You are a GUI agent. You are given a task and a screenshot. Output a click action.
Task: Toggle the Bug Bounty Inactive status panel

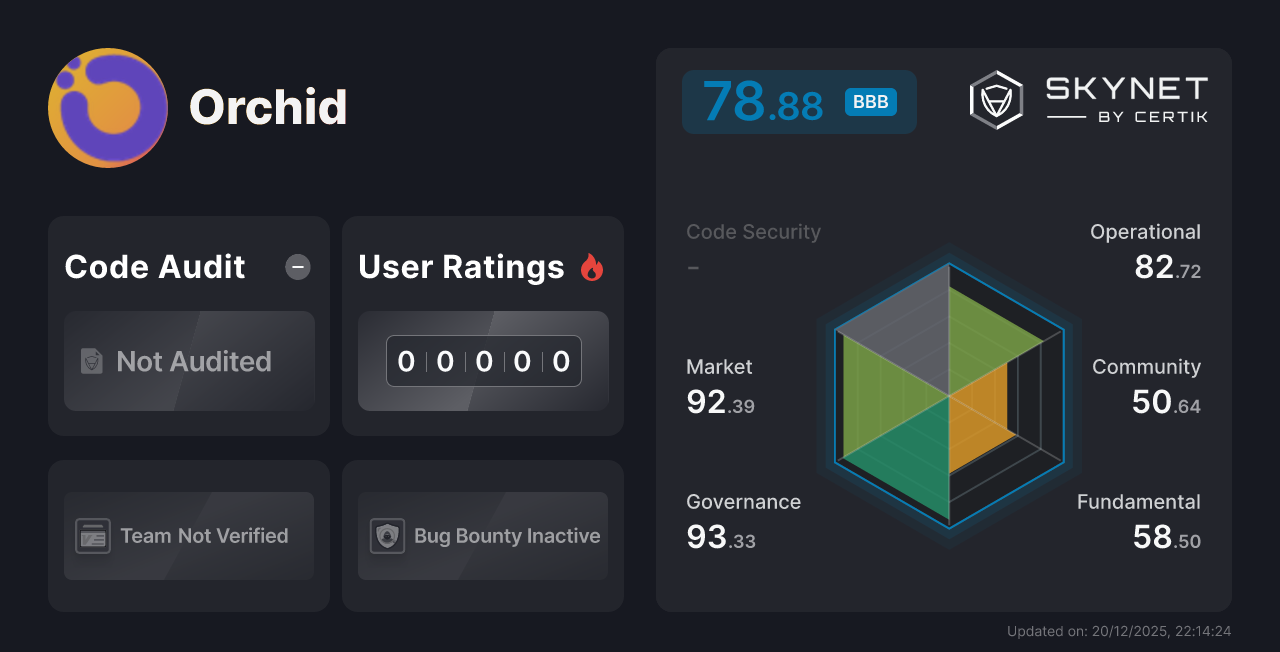point(482,535)
